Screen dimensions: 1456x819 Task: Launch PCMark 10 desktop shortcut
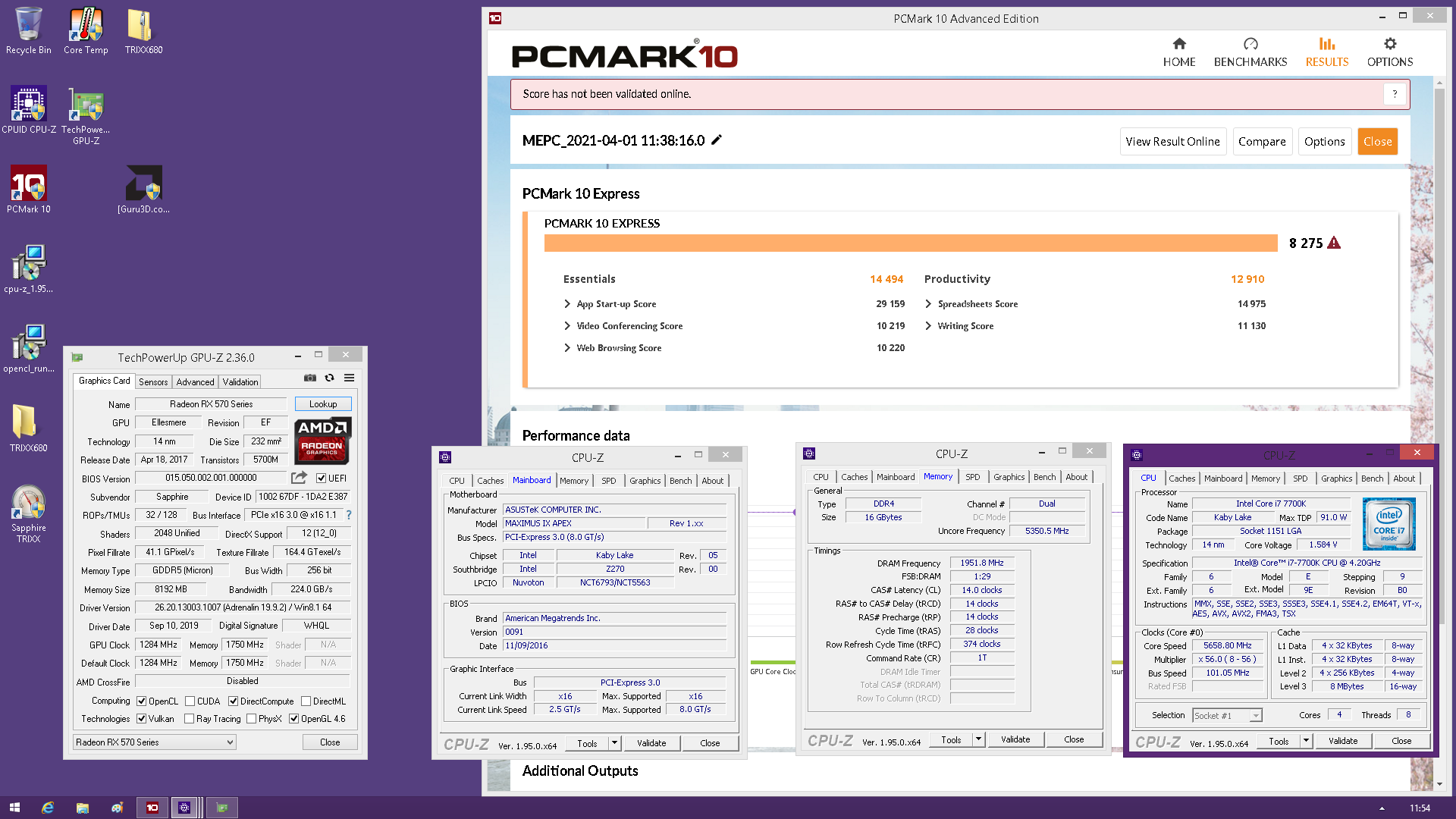[29, 190]
